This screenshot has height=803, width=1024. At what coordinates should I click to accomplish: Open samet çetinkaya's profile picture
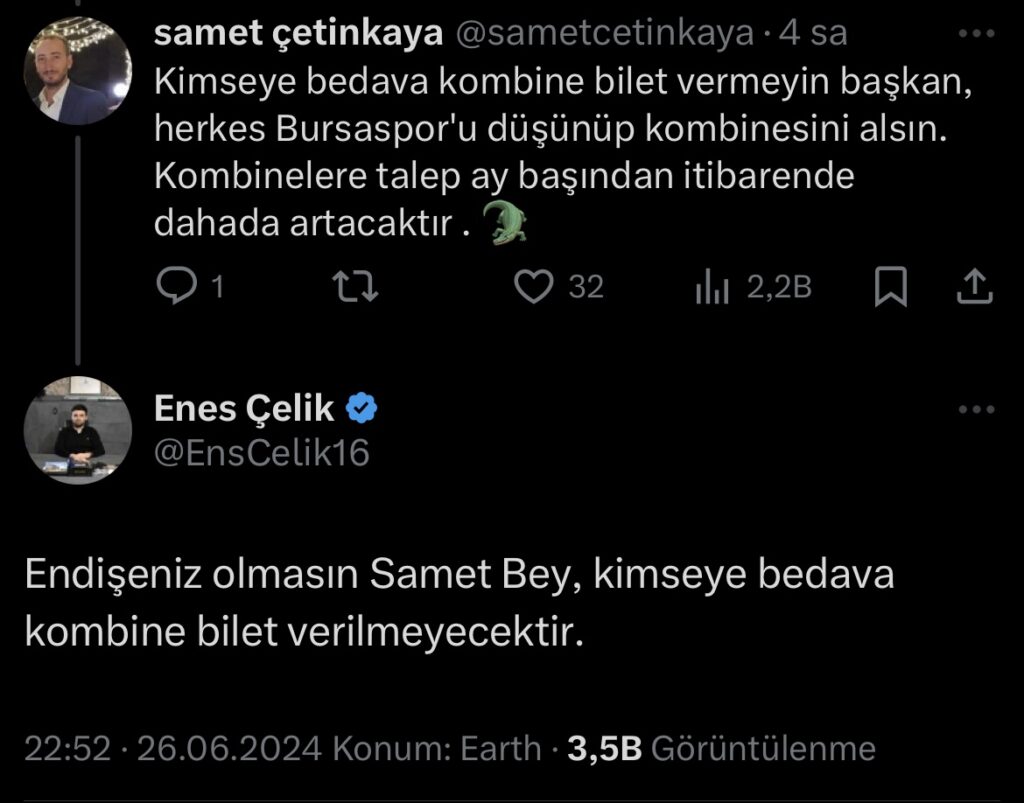click(x=78, y=71)
